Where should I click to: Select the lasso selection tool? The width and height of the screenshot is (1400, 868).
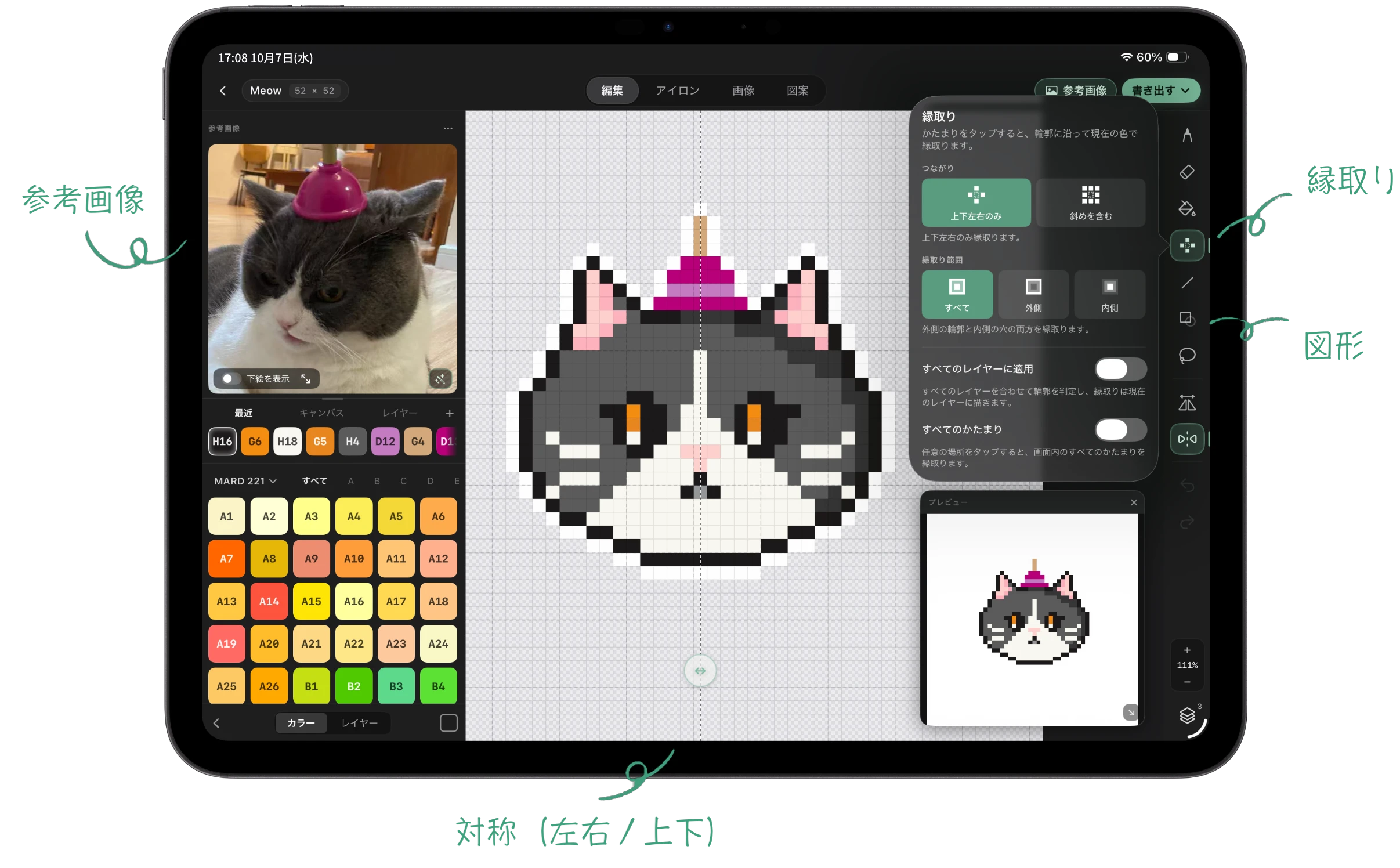(x=1186, y=355)
